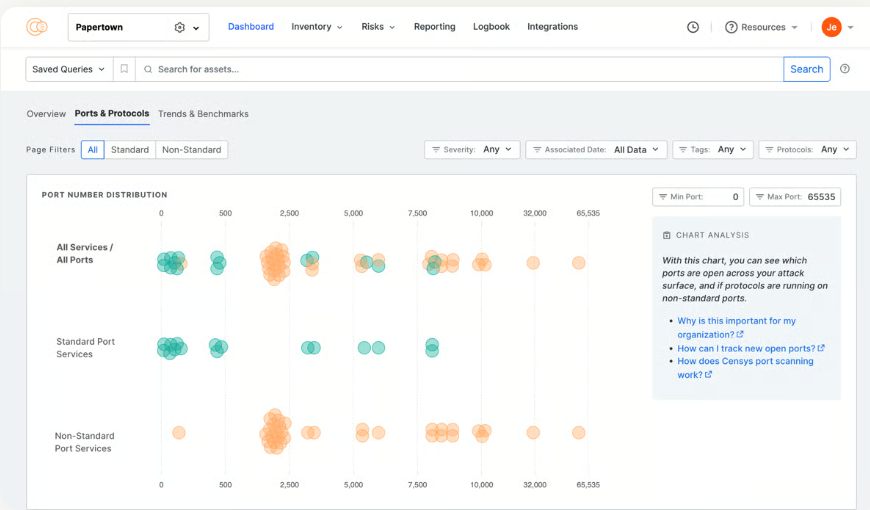The image size is (870, 510).
Task: Expand the Protocols filter dropdown
Action: (807, 150)
